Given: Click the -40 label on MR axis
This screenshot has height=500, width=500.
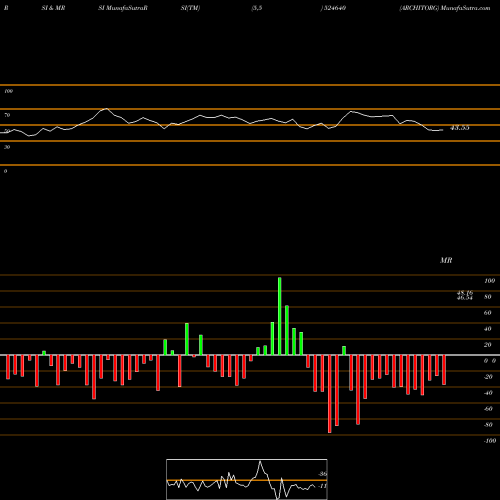Looking at the screenshot, I should point(488,393).
